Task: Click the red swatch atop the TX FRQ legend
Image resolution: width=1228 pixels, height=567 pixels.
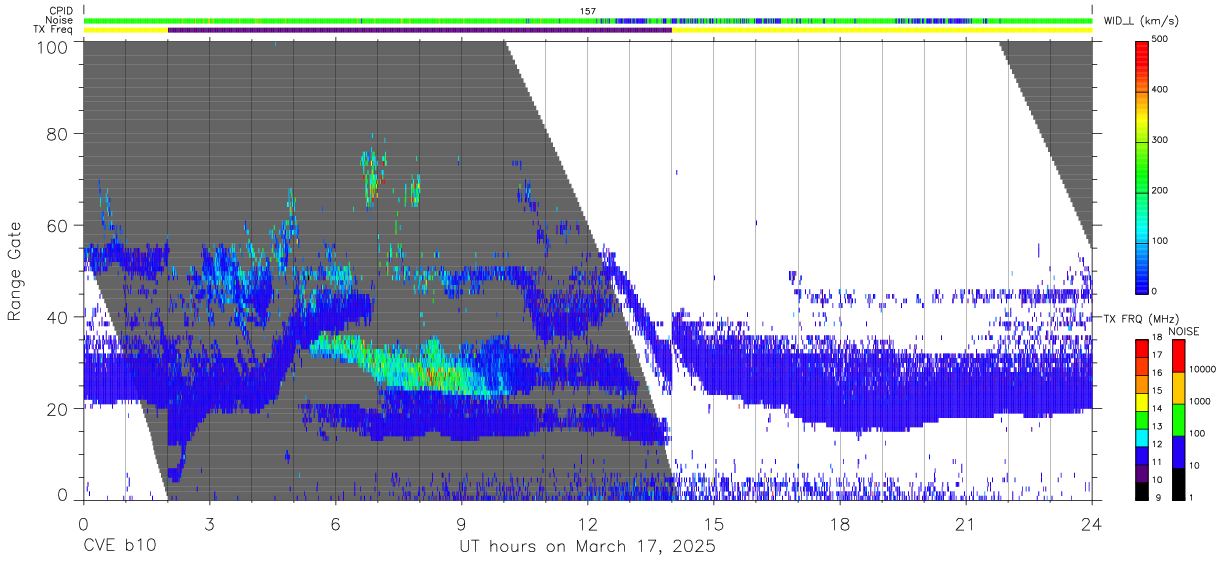Action: 1142,348
